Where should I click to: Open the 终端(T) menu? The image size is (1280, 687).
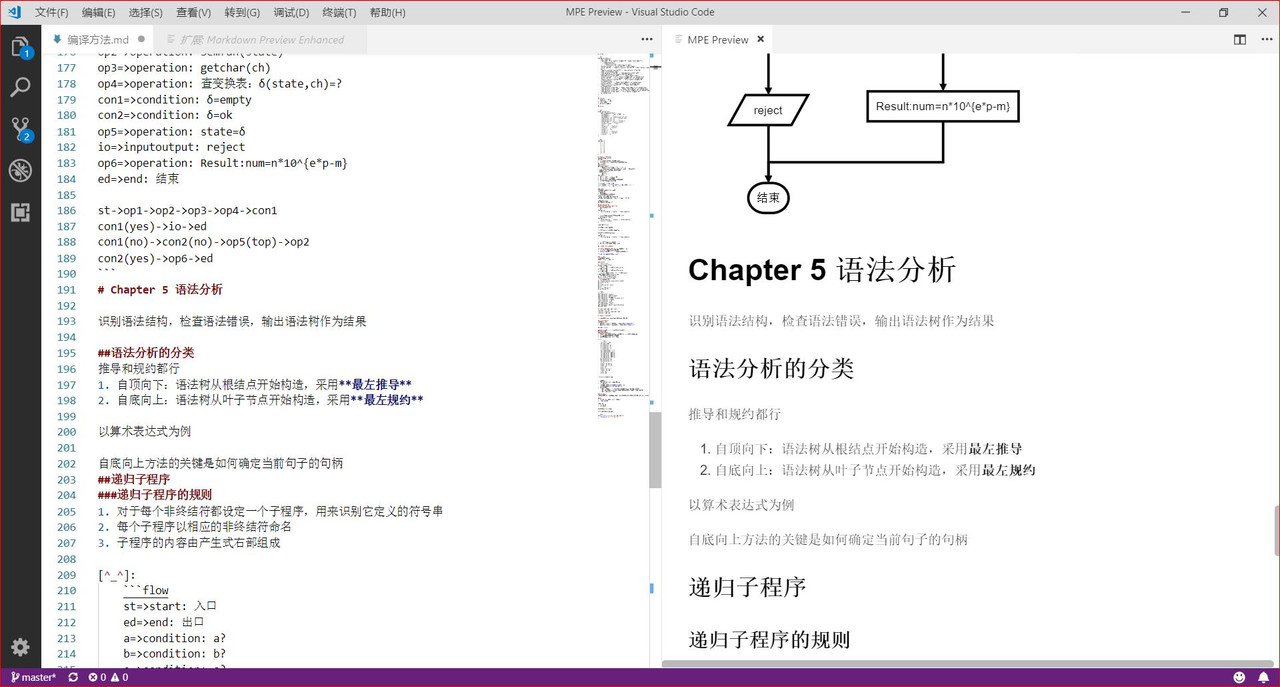coord(339,12)
